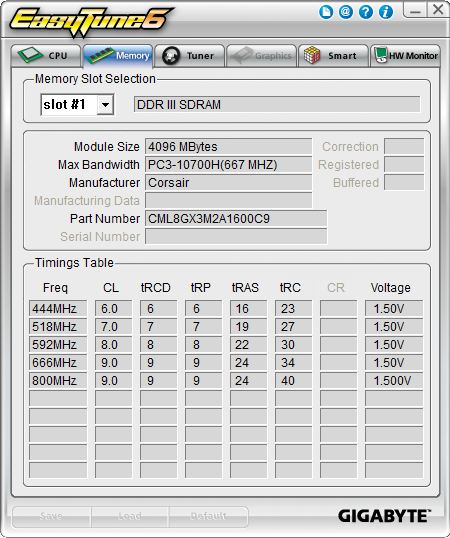
Task: Click tRC value 30
Action: coord(293,344)
